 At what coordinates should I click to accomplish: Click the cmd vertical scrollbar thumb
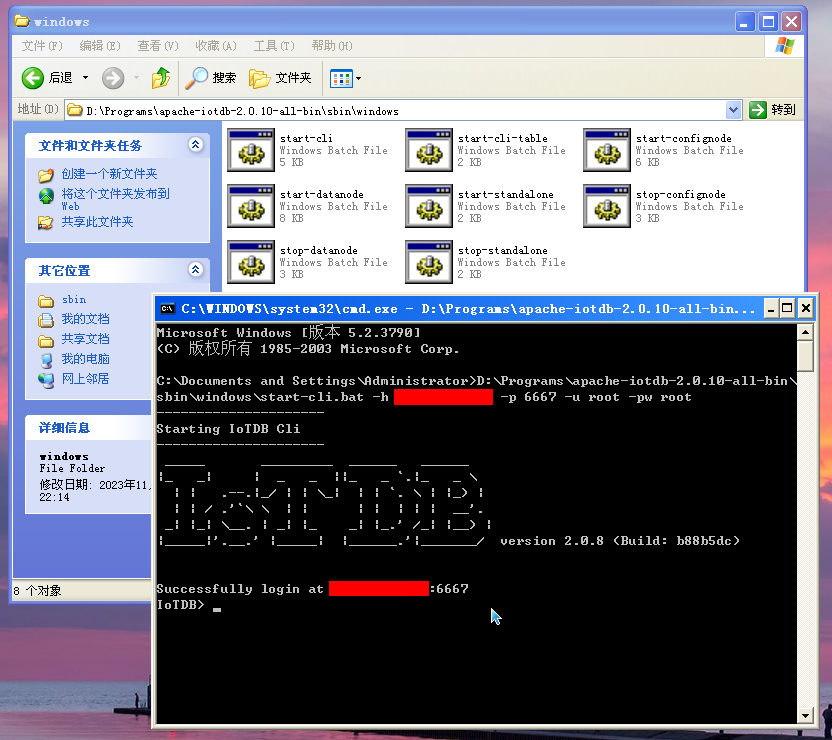tap(805, 356)
